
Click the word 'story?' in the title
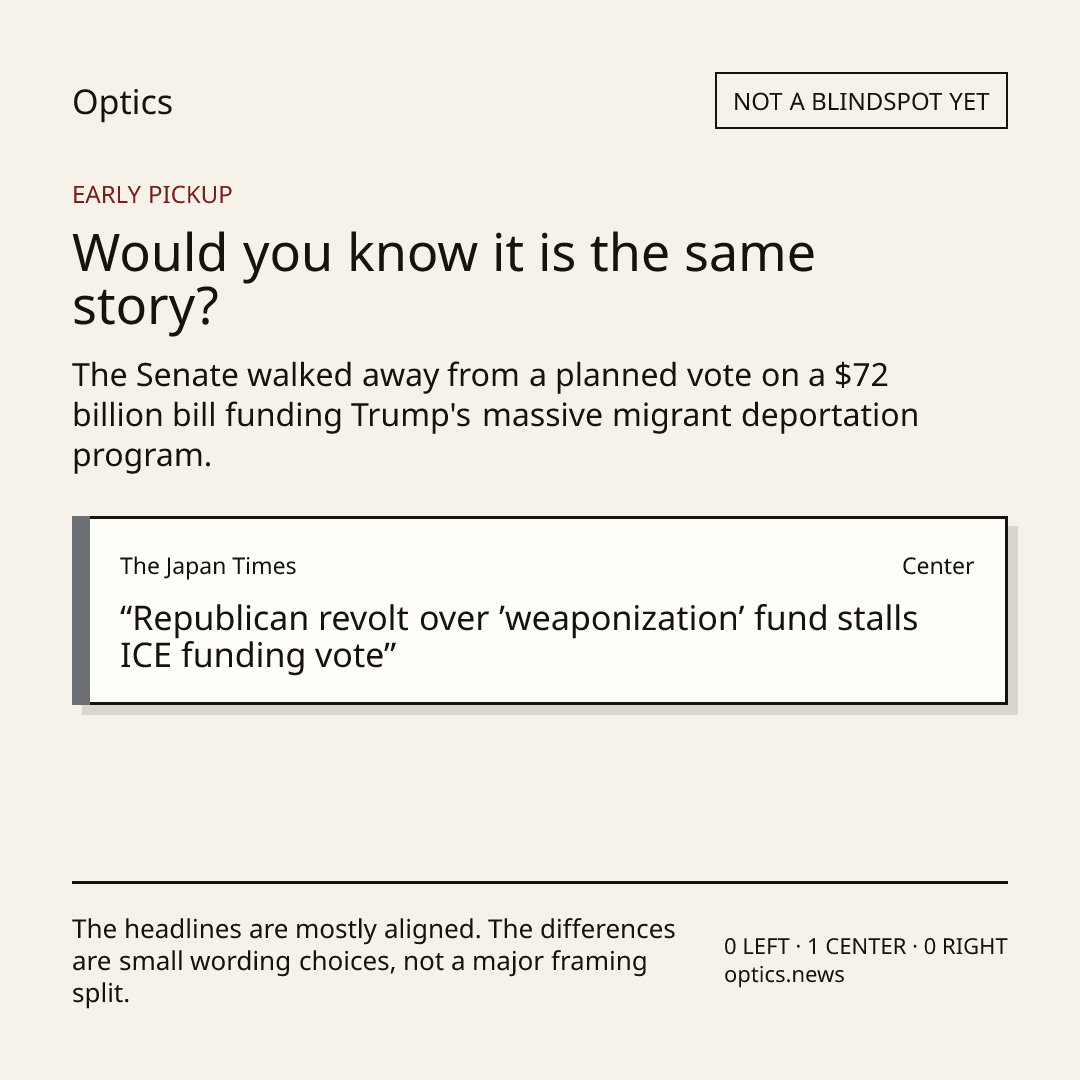pos(145,307)
